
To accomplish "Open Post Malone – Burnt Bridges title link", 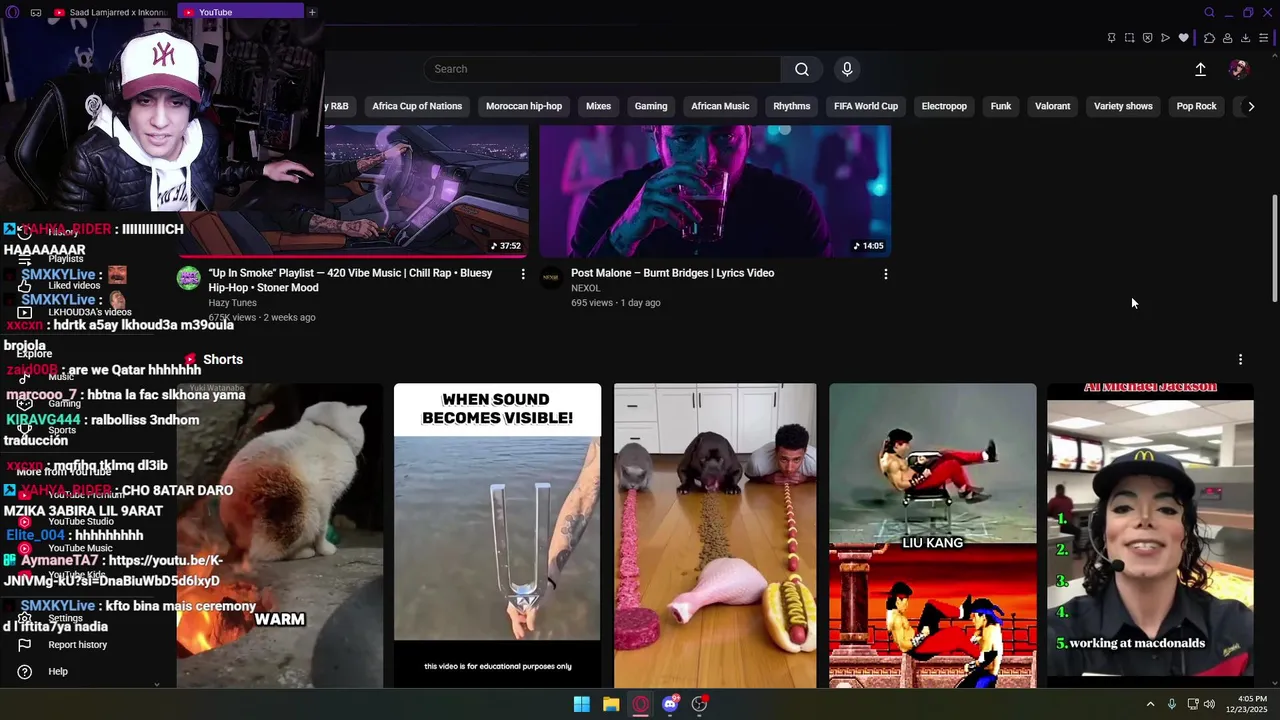I will click(672, 273).
